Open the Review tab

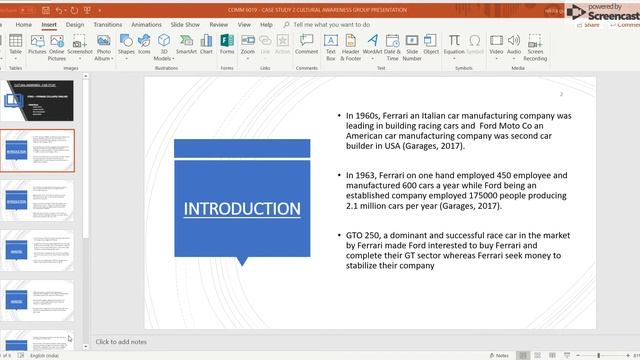tap(219, 24)
